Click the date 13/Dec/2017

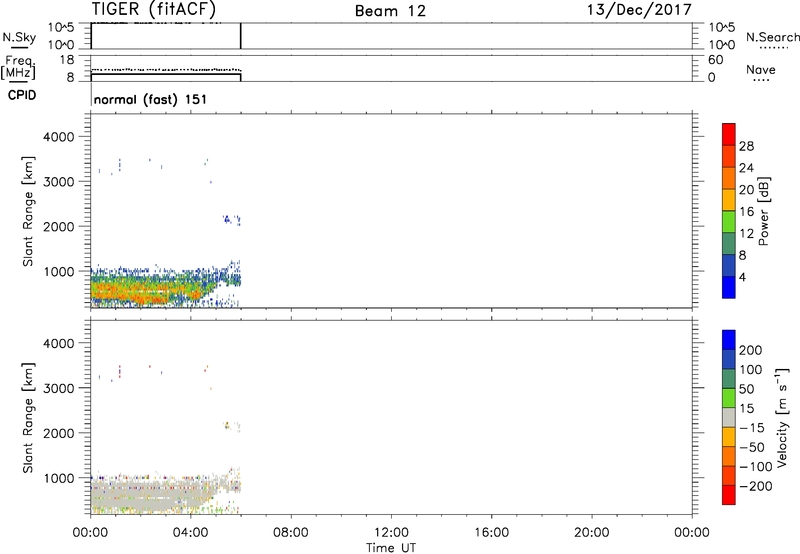639,10
